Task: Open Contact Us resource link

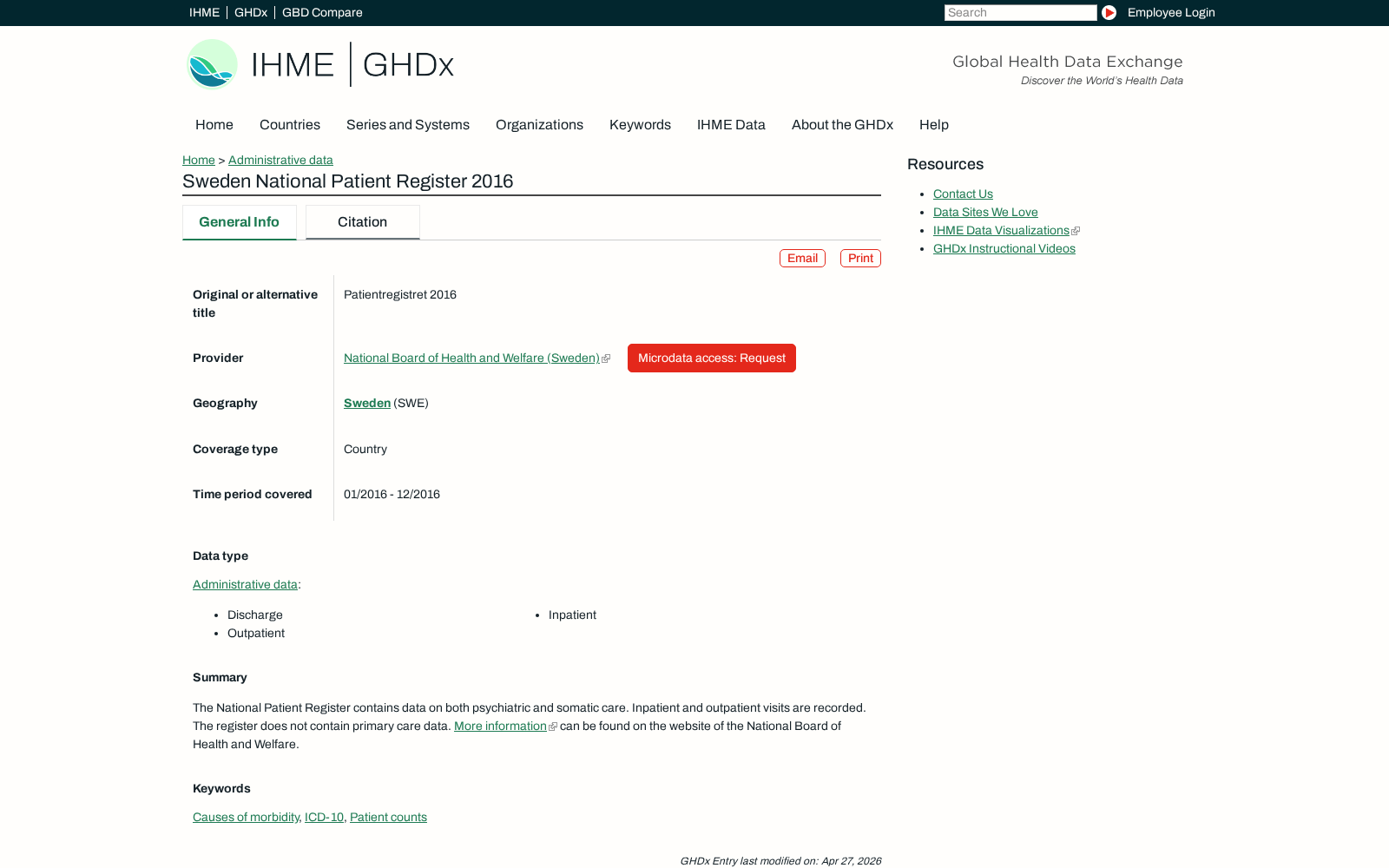Action: 963,194
